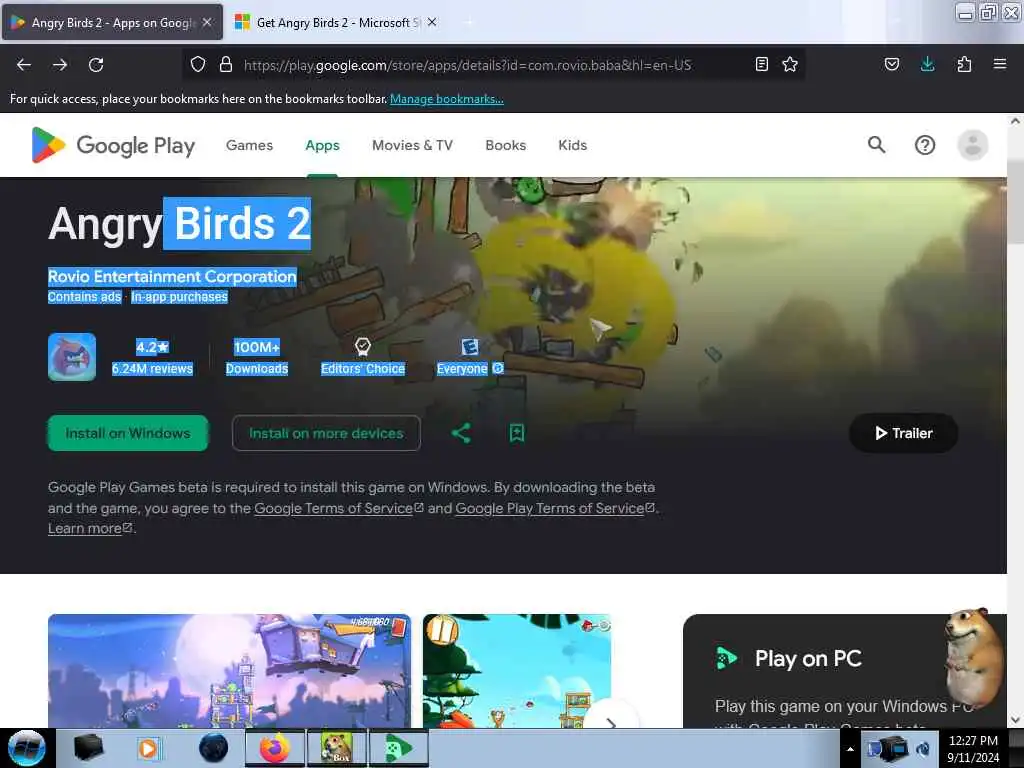The height and width of the screenshot is (768, 1024).
Task: Show hidden system tray icons arrow
Action: click(850, 749)
